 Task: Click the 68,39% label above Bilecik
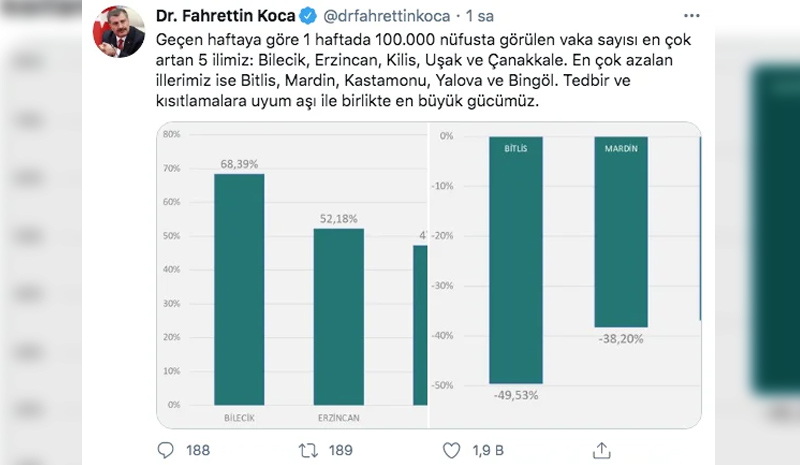point(239,164)
